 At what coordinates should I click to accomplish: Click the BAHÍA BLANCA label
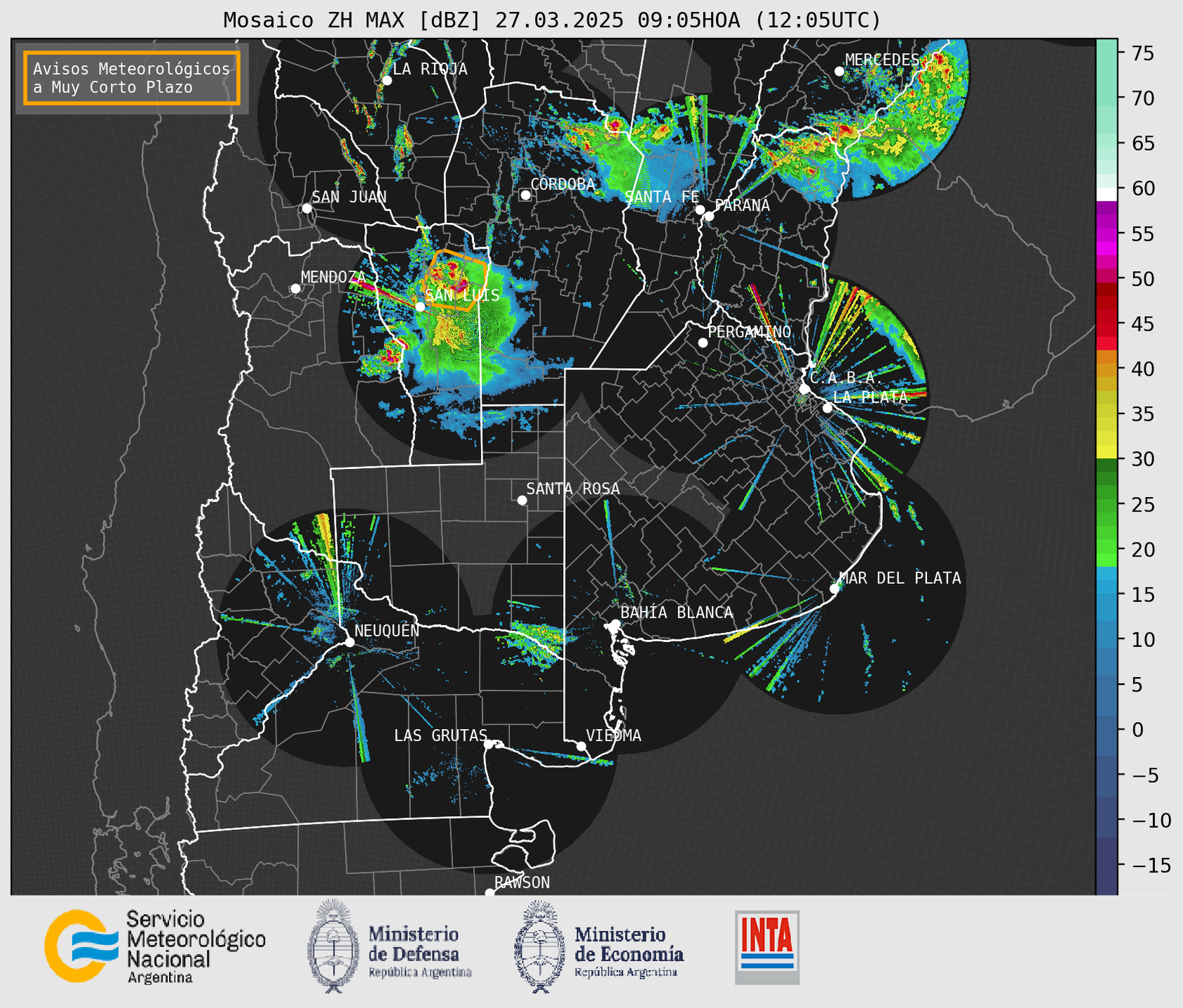click(677, 613)
